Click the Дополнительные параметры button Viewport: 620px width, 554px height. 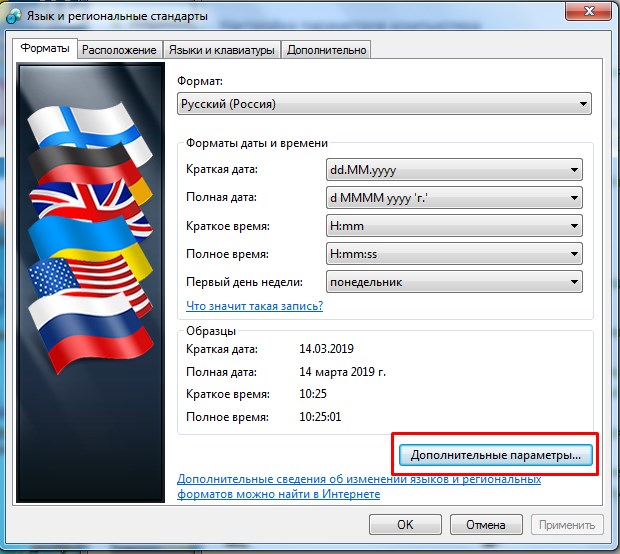point(496,454)
